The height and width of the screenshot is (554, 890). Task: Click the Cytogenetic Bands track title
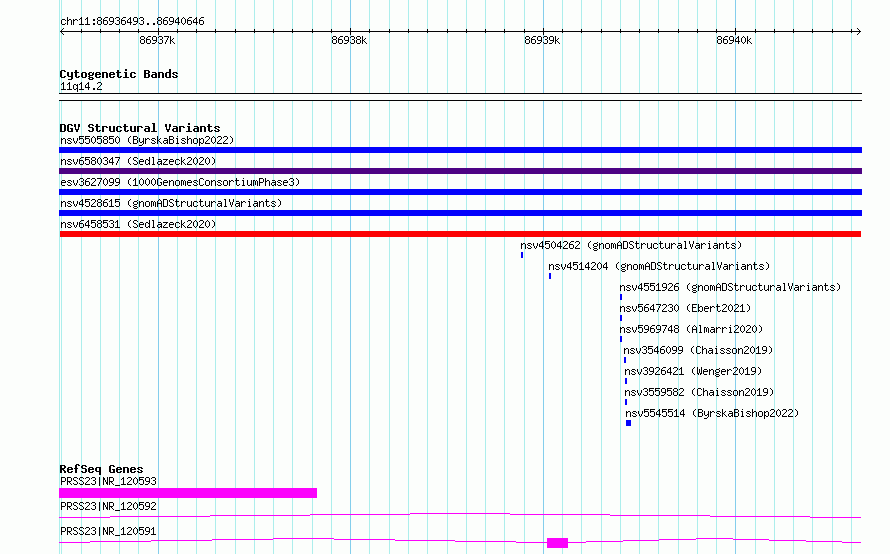click(x=119, y=74)
